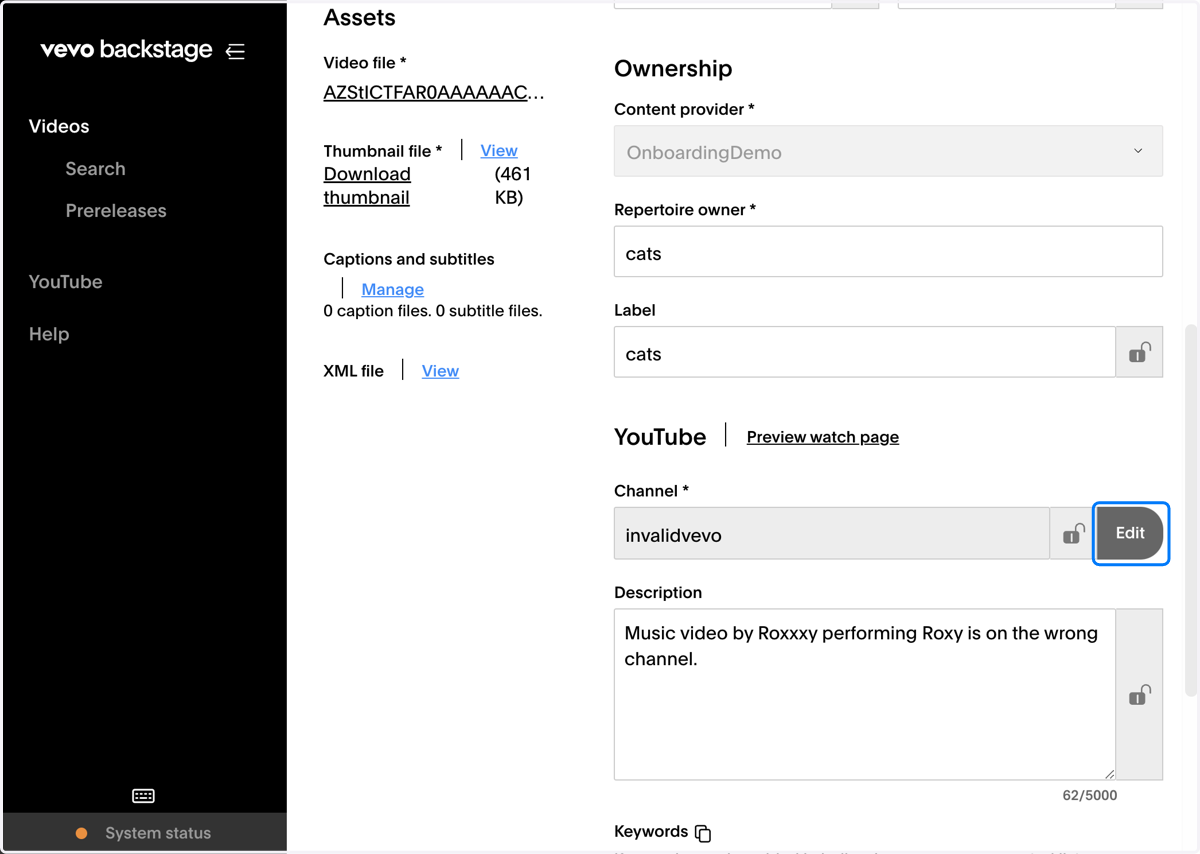Collapse sidebar with the menu icon

point(235,51)
